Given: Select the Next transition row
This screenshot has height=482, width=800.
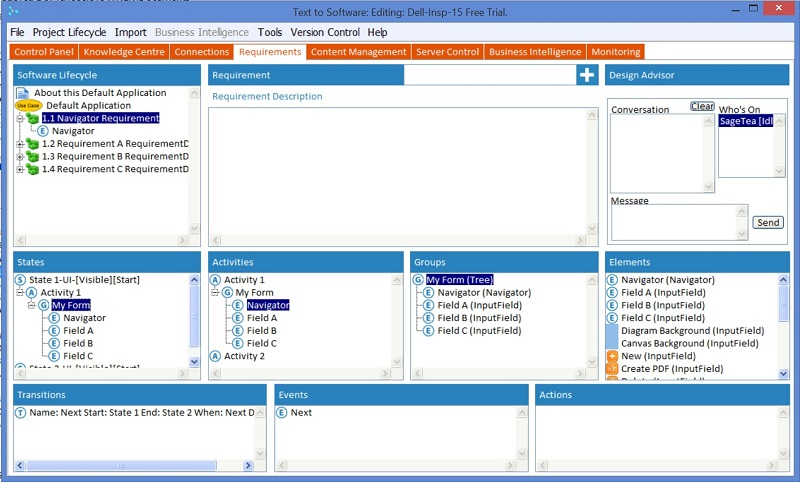Looking at the screenshot, I should pyautogui.click(x=141, y=413).
